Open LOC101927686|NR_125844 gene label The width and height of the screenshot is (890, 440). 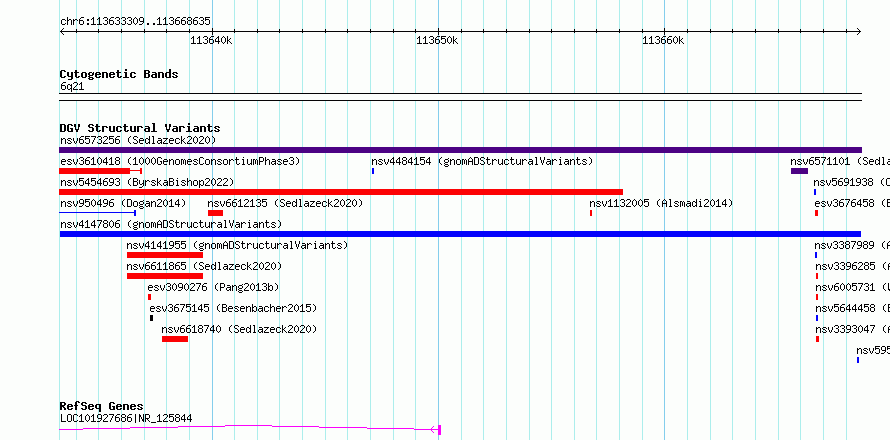coord(126,418)
